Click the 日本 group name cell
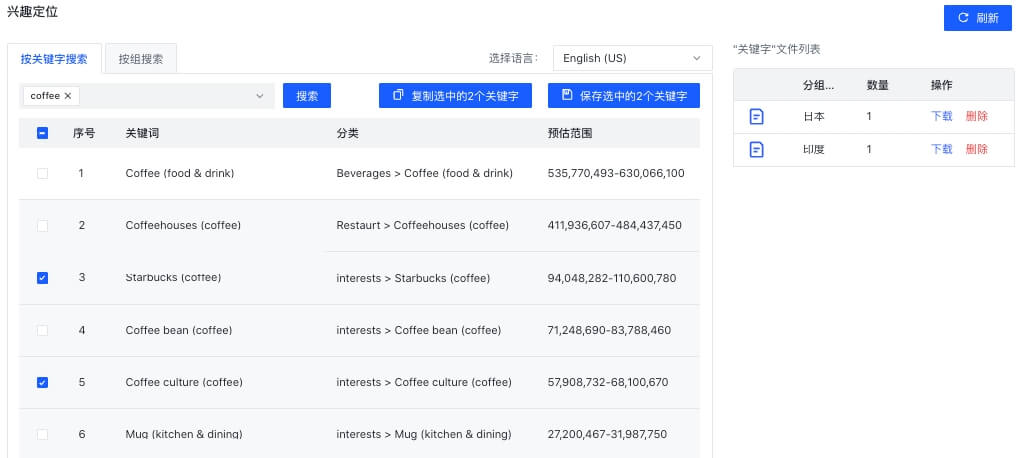 tap(814, 116)
